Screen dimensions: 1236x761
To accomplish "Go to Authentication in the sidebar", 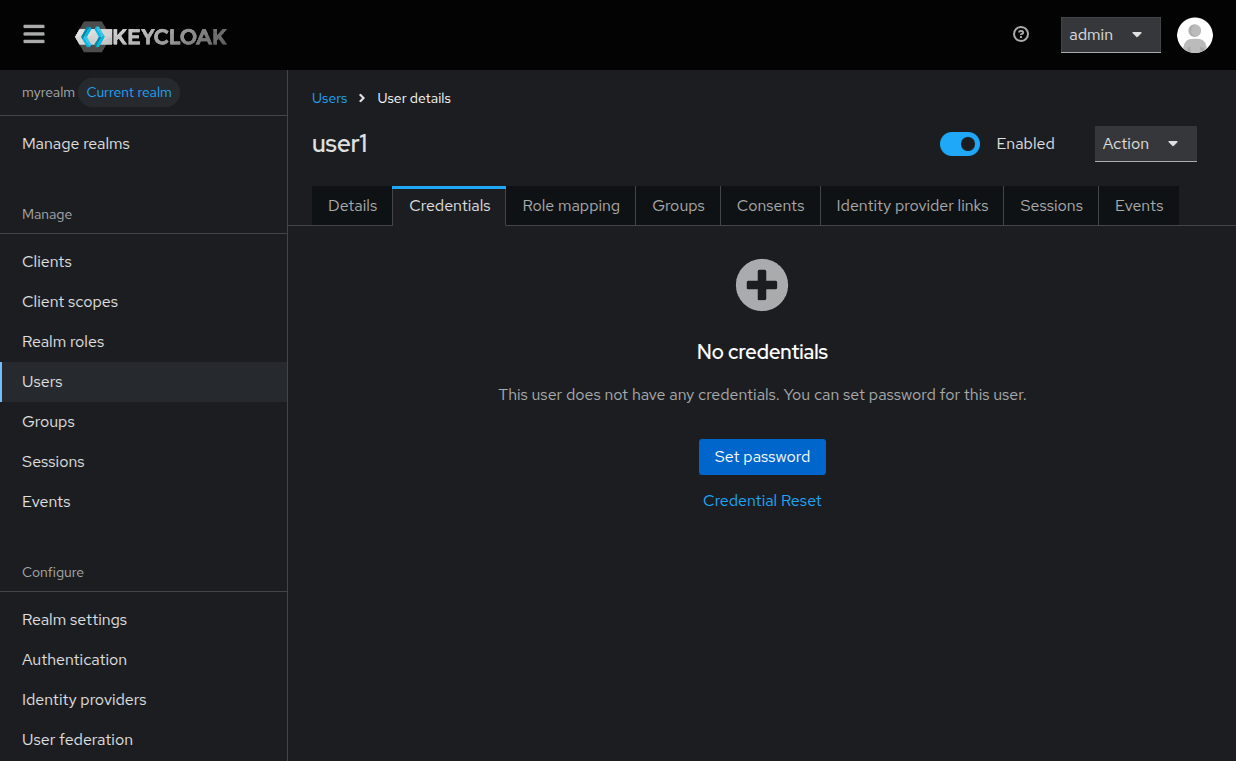I will 143,660.
